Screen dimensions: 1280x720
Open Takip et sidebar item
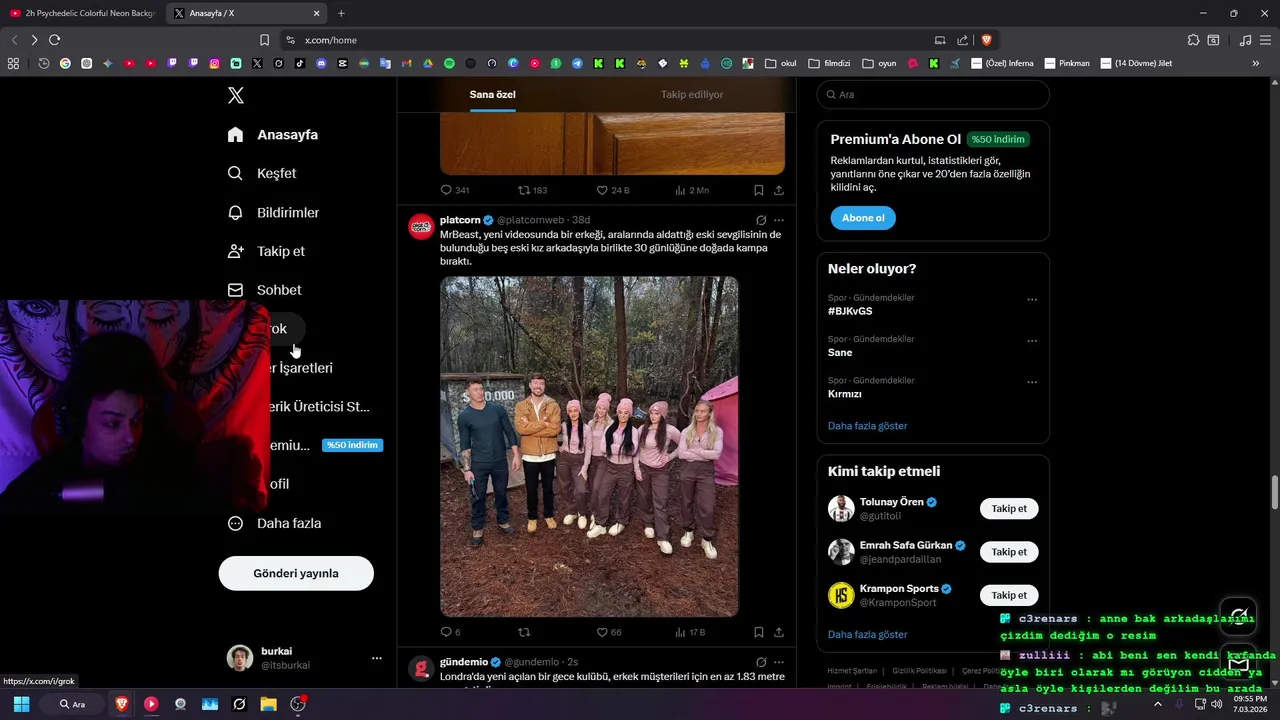point(266,251)
